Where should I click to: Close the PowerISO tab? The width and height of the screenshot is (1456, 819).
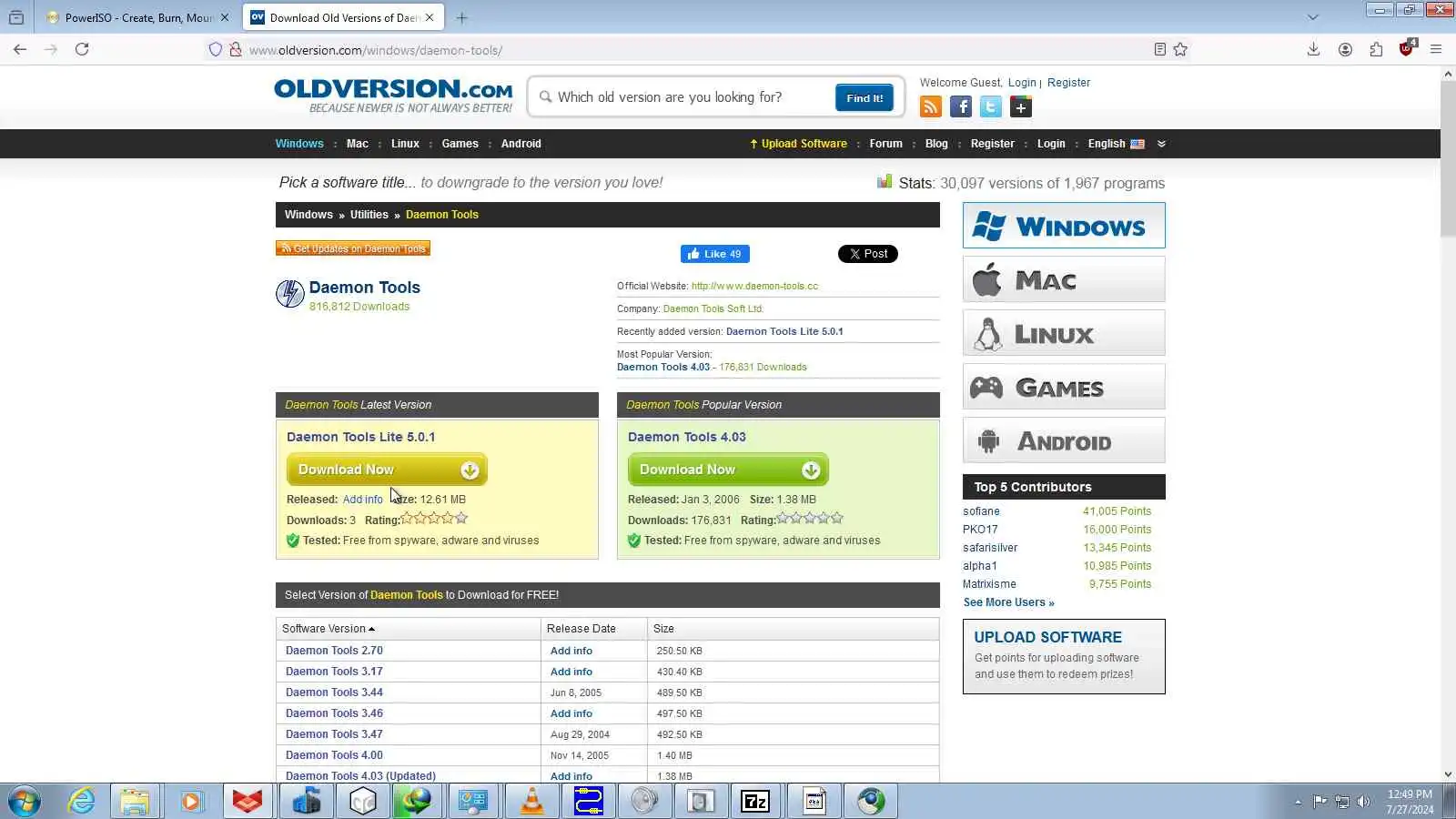click(225, 17)
